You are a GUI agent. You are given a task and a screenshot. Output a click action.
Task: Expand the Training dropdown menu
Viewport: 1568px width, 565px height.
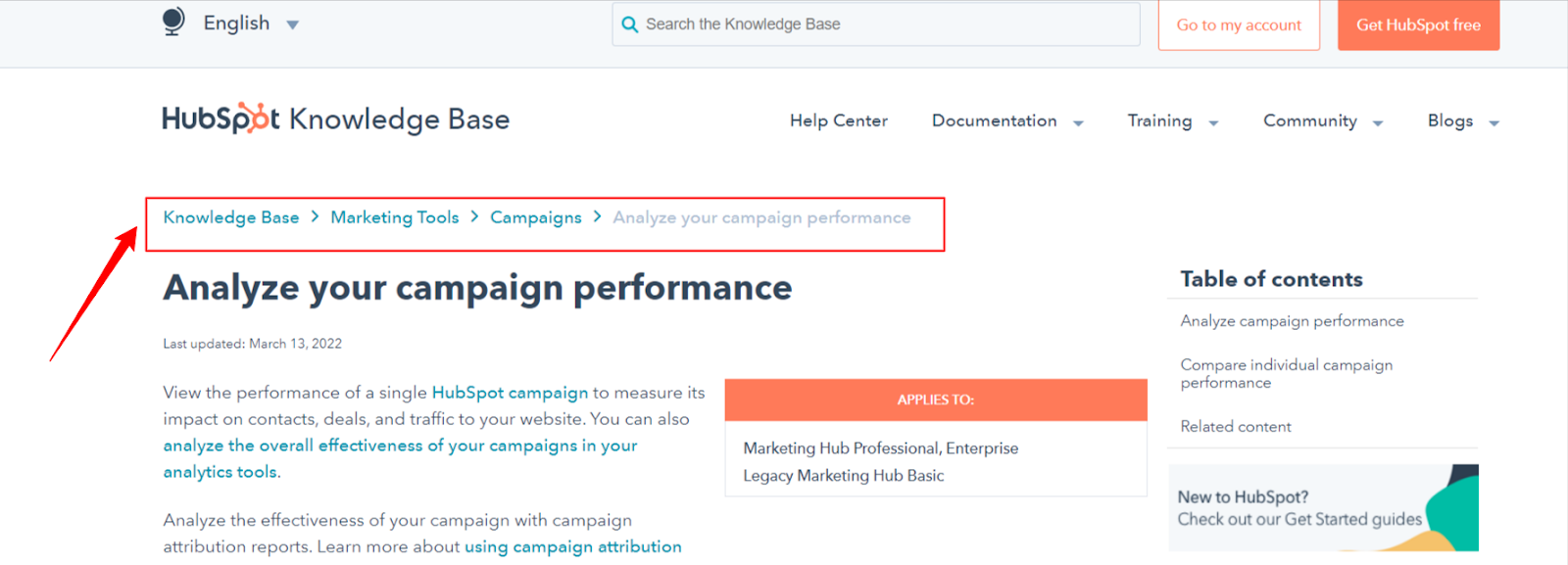click(x=1172, y=121)
